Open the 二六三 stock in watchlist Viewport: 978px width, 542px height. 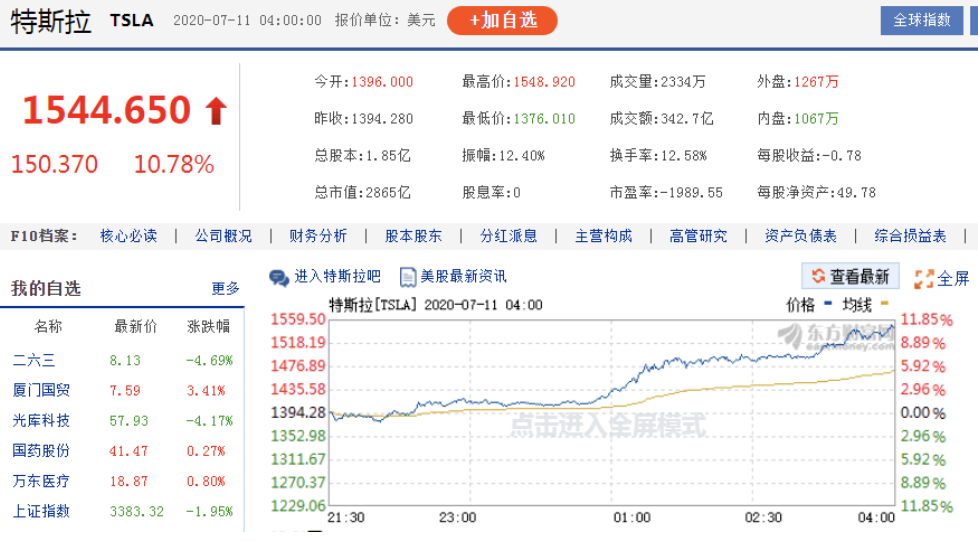point(34,361)
